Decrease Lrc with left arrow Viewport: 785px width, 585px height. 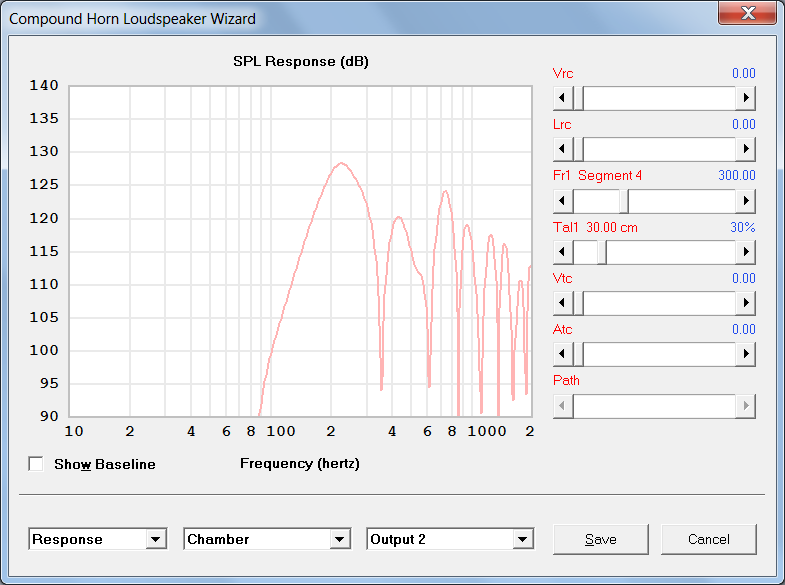tap(563, 149)
